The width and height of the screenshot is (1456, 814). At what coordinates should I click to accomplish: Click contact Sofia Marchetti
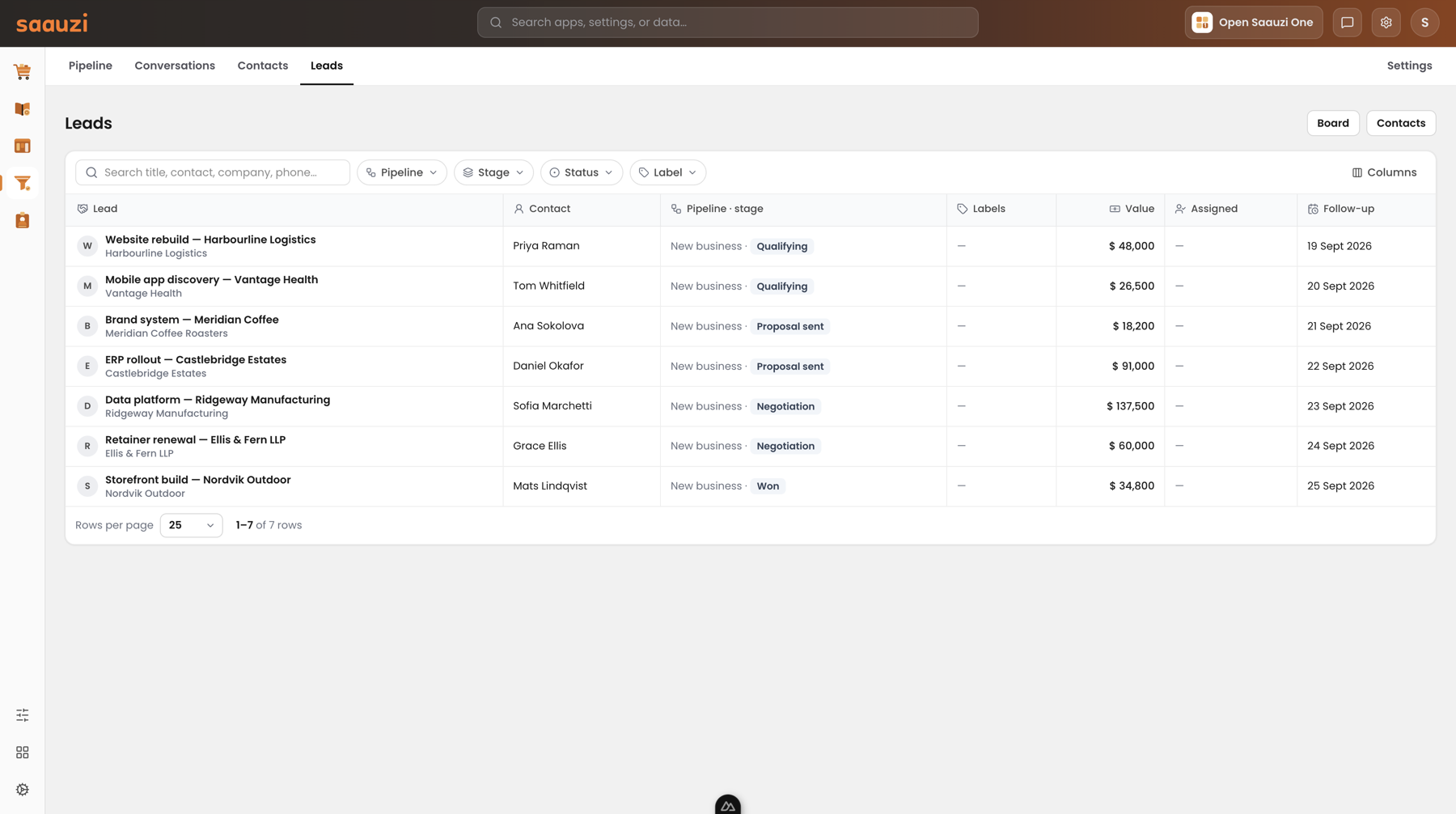coord(552,406)
